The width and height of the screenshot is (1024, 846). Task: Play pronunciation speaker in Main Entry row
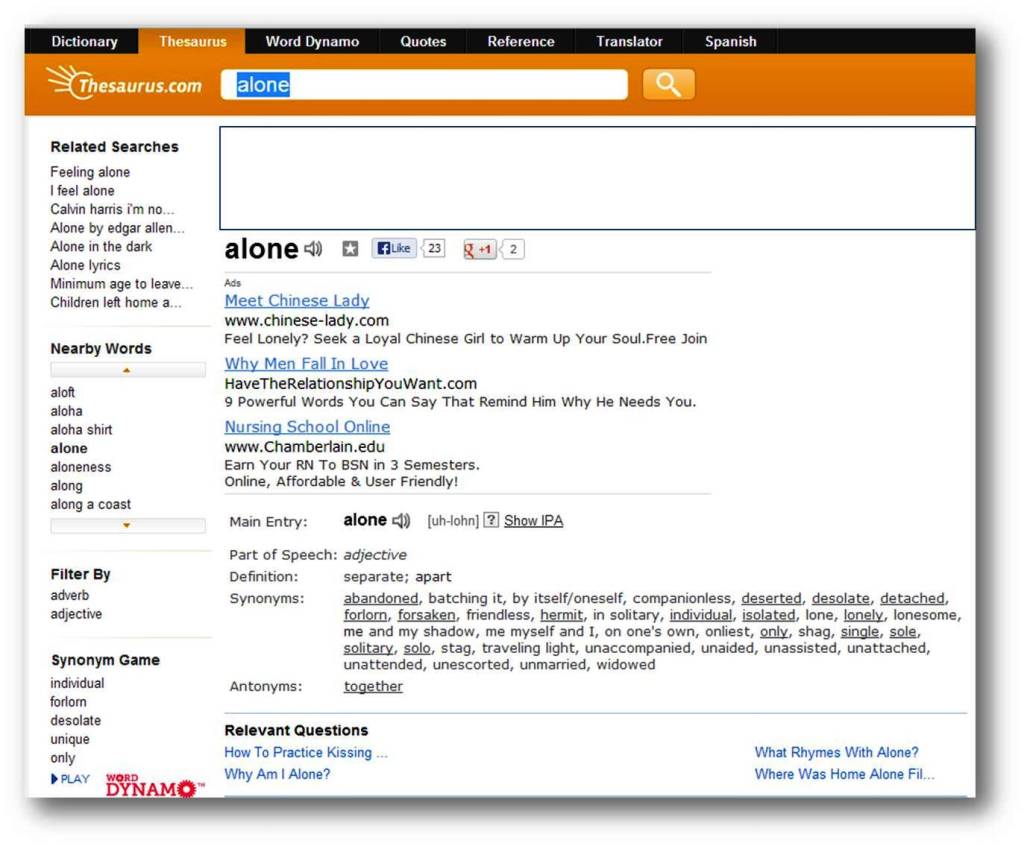click(x=400, y=521)
